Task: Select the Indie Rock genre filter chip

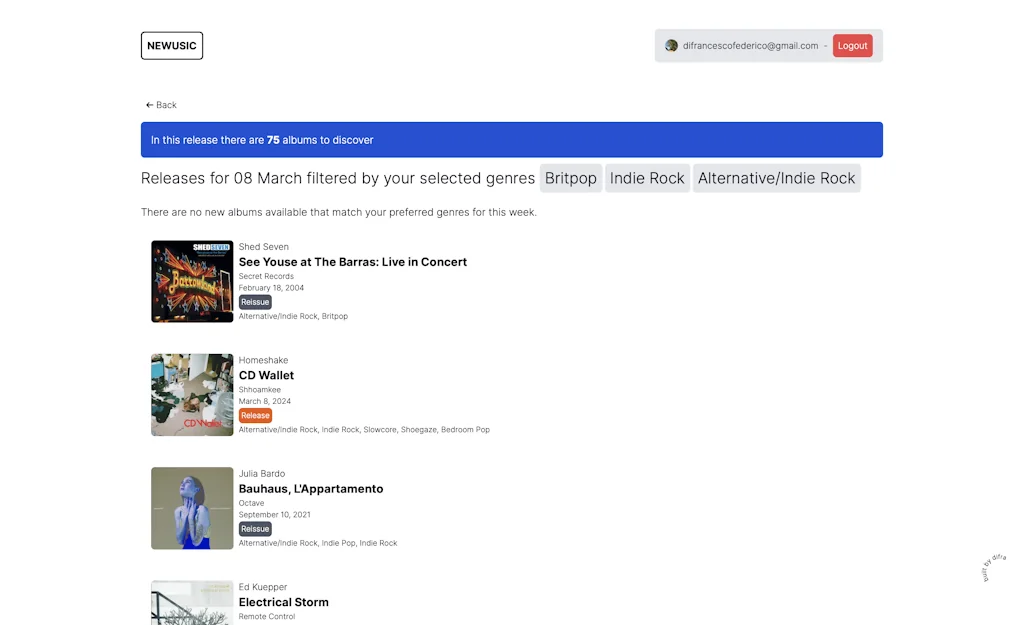Action: (x=647, y=178)
